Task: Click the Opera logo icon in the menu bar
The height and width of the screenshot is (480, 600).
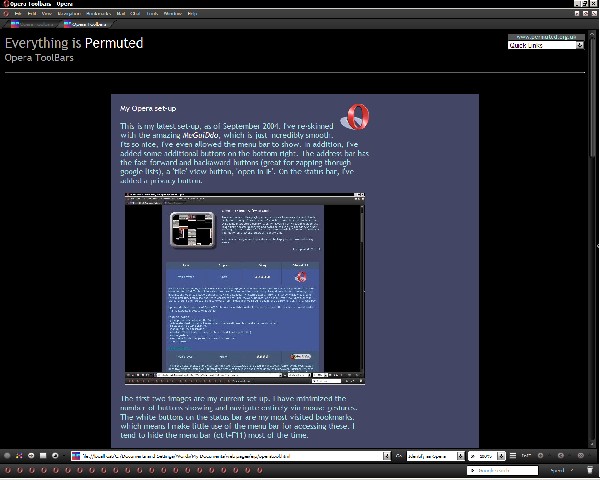Action: tap(5, 14)
